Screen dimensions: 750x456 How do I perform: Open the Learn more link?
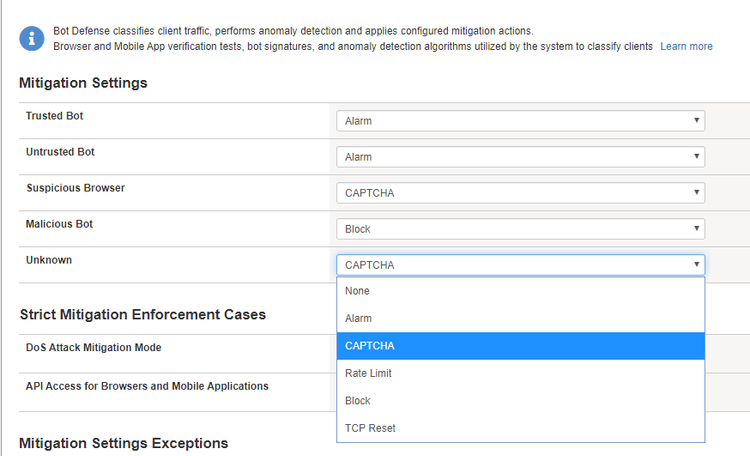(x=686, y=46)
